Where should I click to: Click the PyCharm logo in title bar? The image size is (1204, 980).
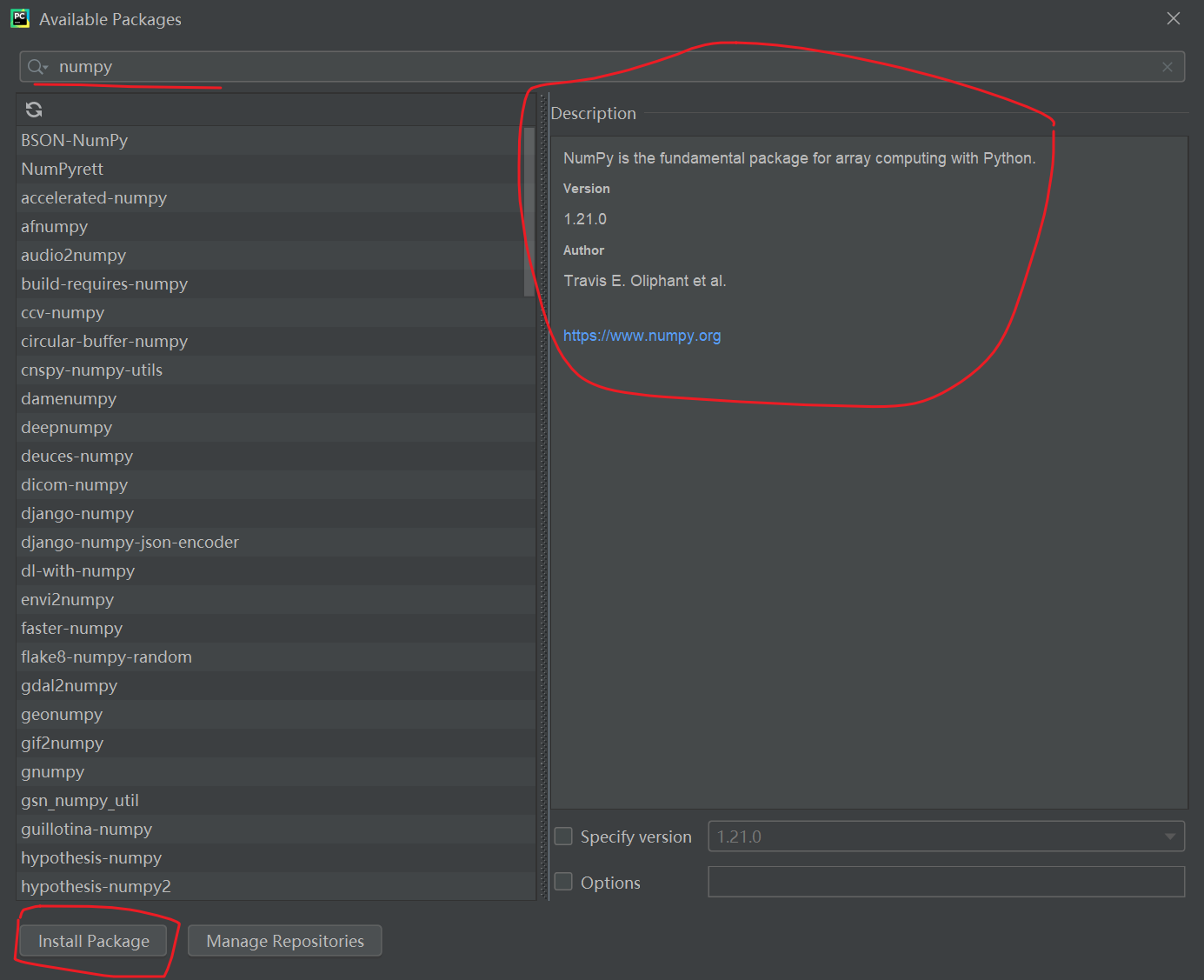coord(20,18)
